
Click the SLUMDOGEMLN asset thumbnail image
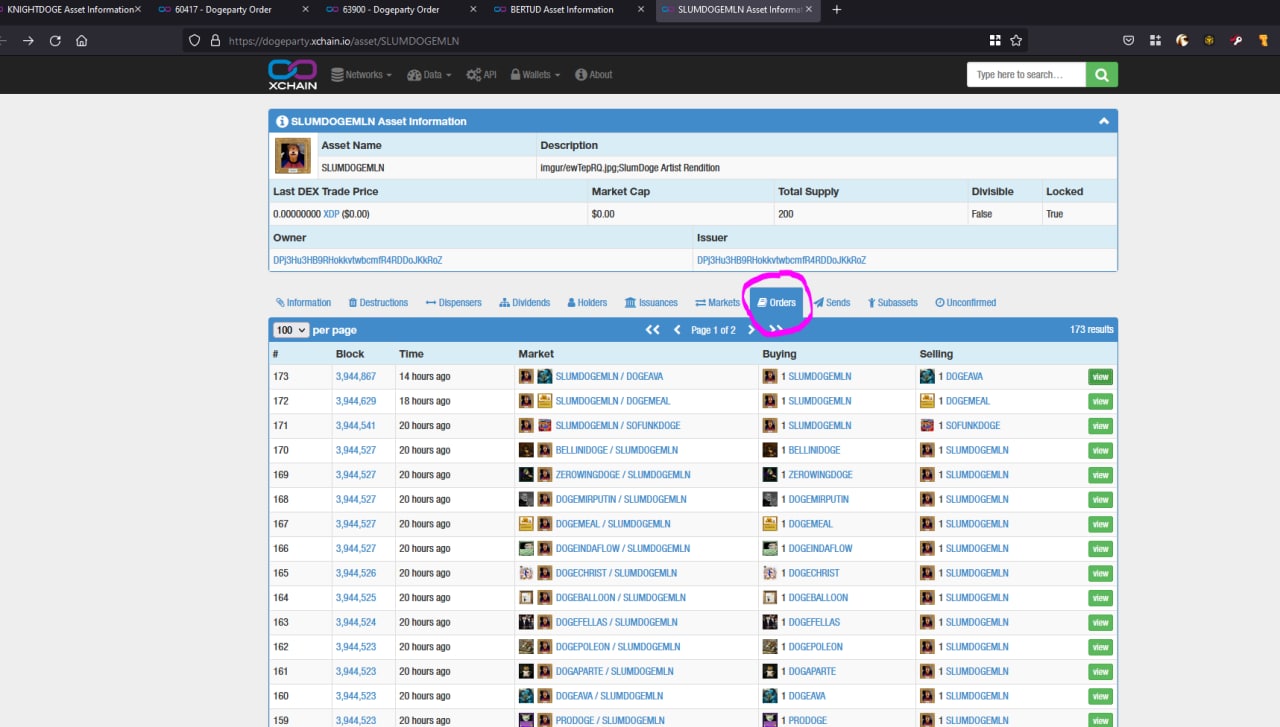pyautogui.click(x=293, y=156)
